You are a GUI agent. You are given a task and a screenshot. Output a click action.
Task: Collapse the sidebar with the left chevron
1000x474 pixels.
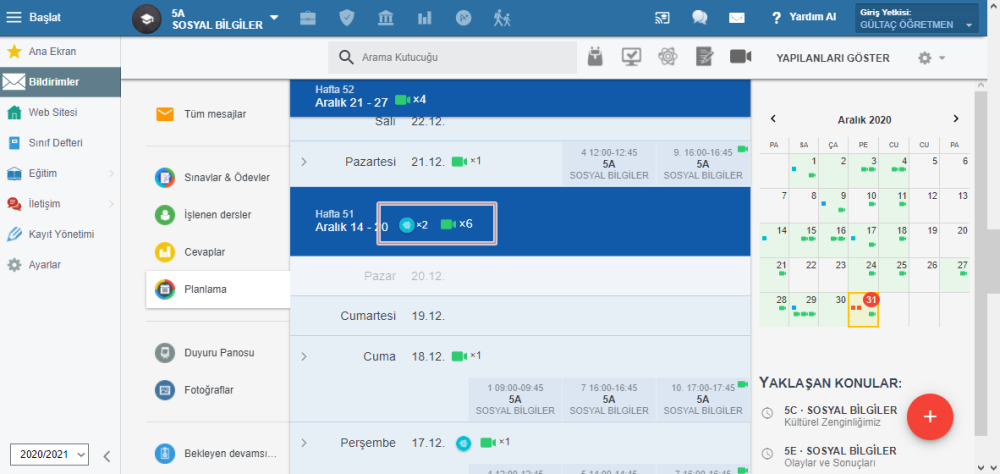coord(107,455)
